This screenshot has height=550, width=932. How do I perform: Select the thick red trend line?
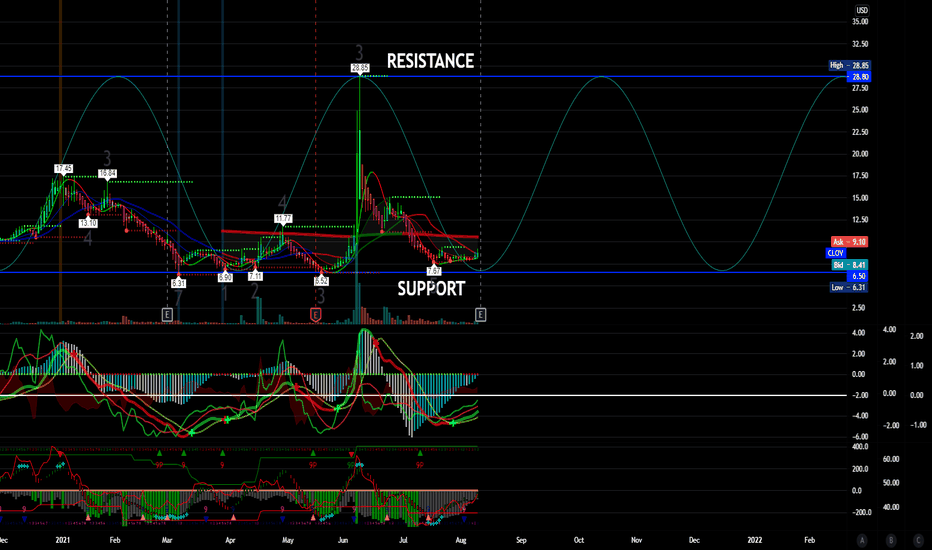350,234
